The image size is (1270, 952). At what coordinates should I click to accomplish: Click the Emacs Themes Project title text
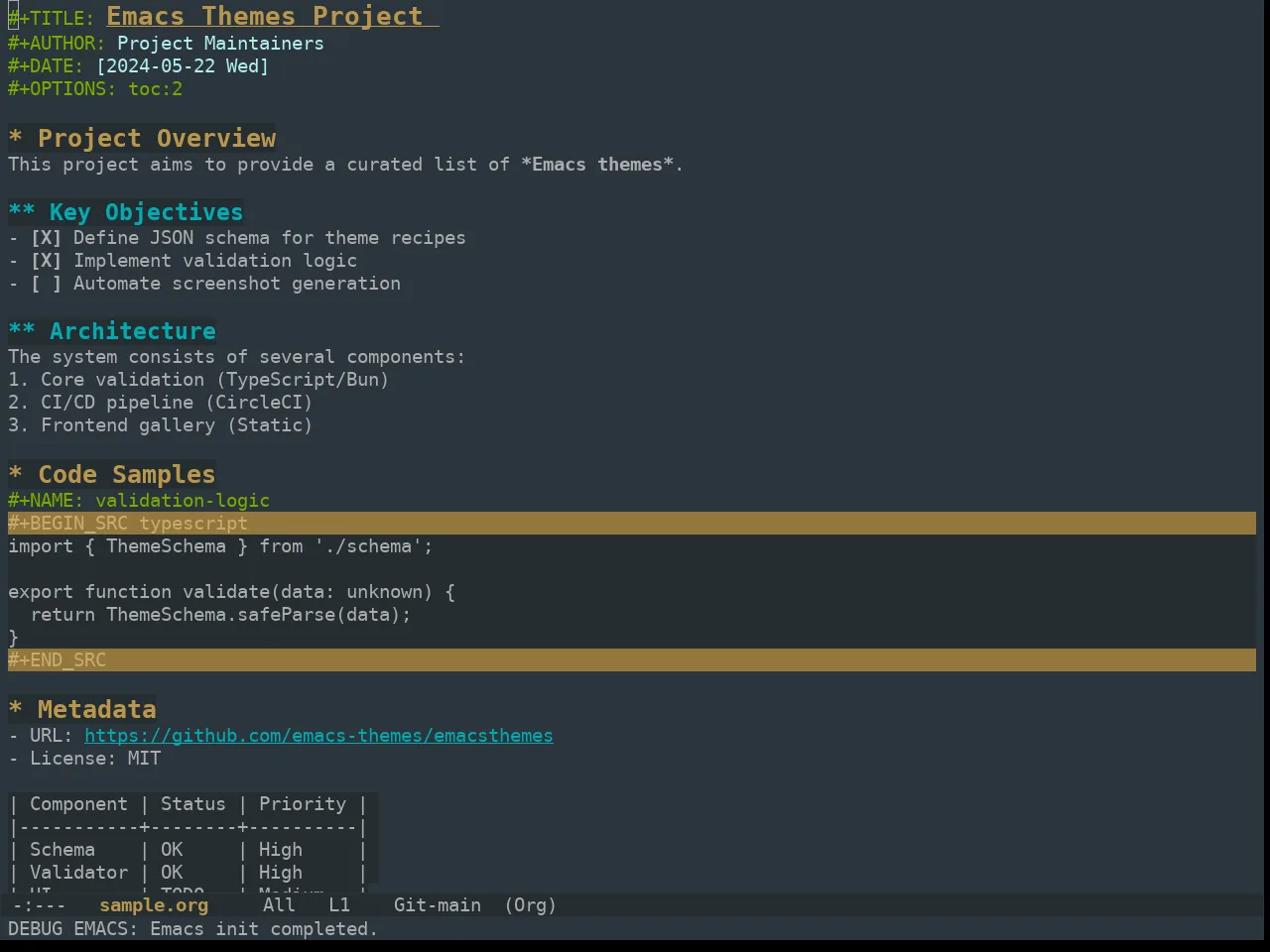click(265, 17)
